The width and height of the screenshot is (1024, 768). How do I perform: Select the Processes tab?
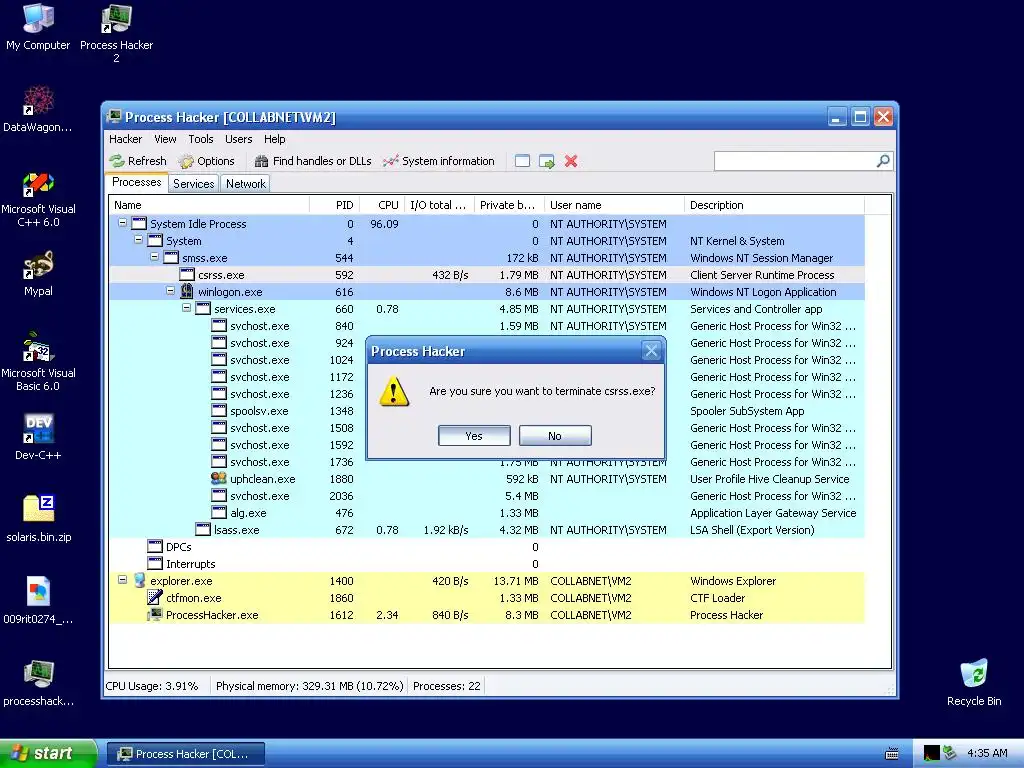tap(136, 182)
